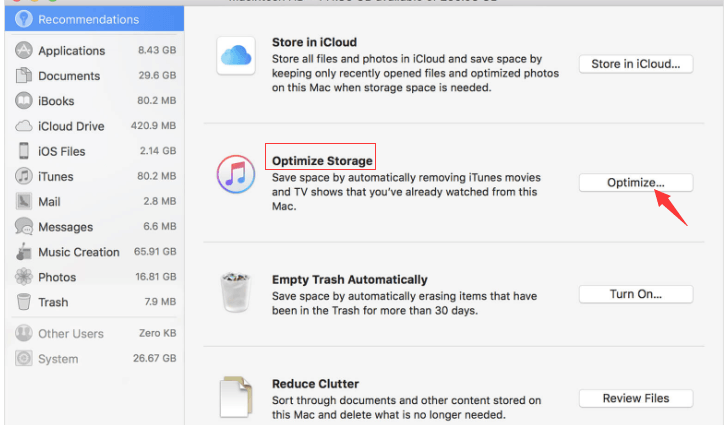
Task: Click the 65.91 GB size value
Action: point(155,251)
